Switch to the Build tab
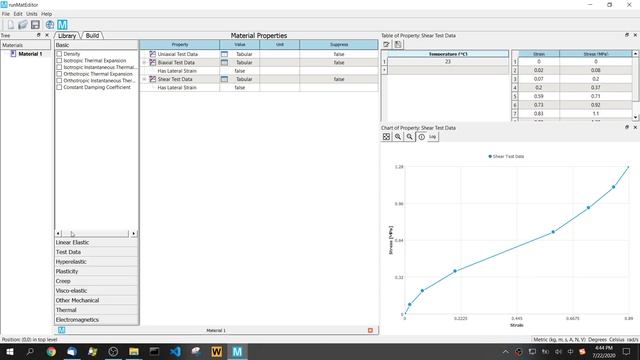The image size is (640, 360). (x=92, y=36)
